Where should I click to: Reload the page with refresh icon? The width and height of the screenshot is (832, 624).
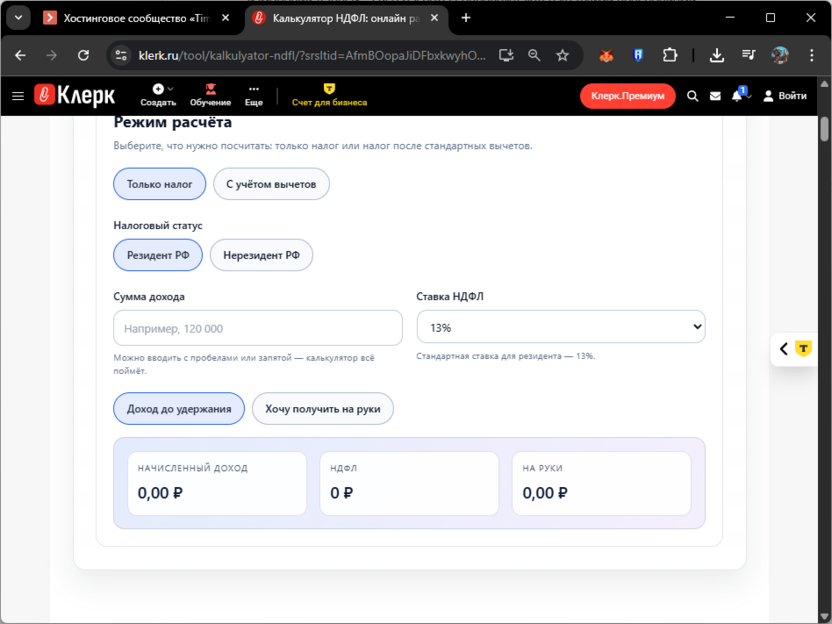pyautogui.click(x=83, y=55)
